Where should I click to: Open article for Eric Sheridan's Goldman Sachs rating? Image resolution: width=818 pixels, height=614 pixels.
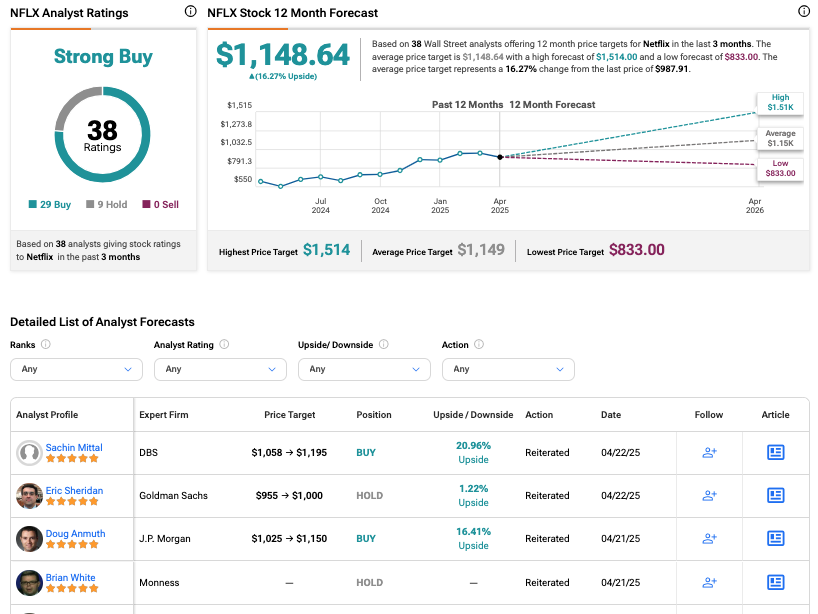776,496
